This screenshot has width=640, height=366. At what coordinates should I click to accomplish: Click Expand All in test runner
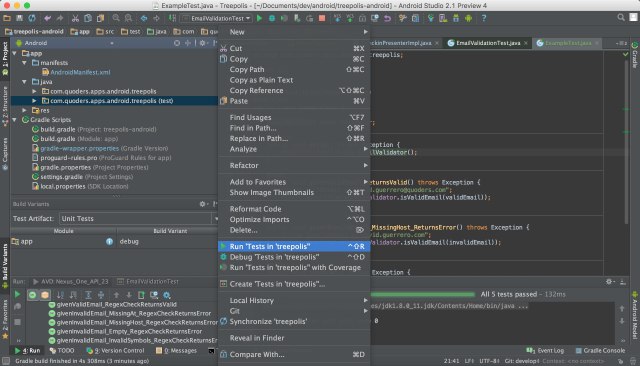tap(88, 295)
